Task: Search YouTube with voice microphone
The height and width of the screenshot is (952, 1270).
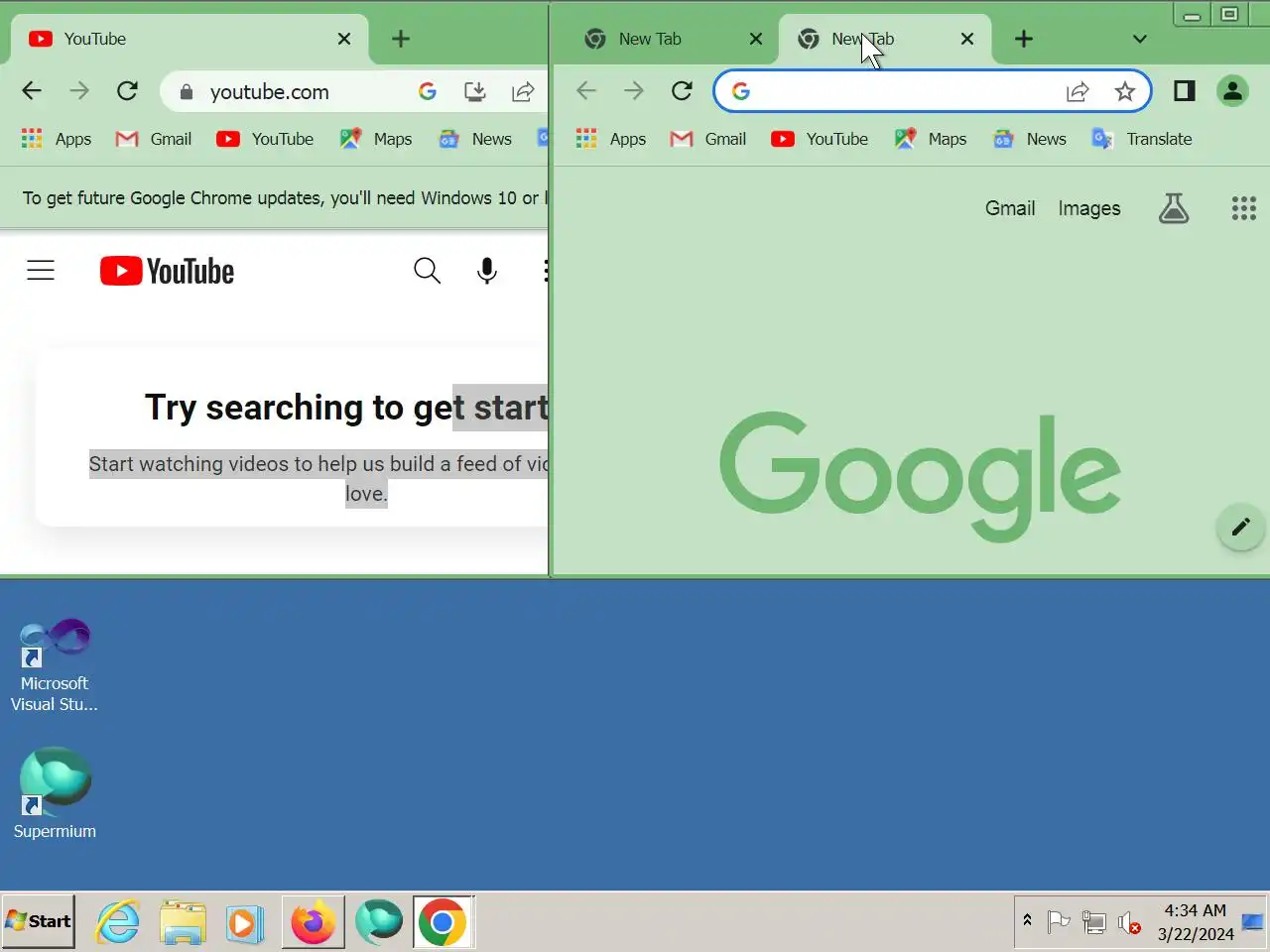Action: (486, 270)
